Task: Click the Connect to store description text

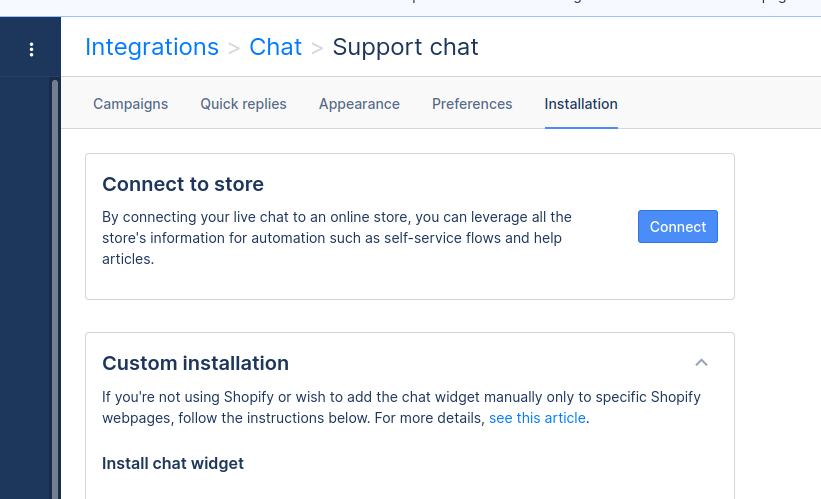Action: [337, 238]
